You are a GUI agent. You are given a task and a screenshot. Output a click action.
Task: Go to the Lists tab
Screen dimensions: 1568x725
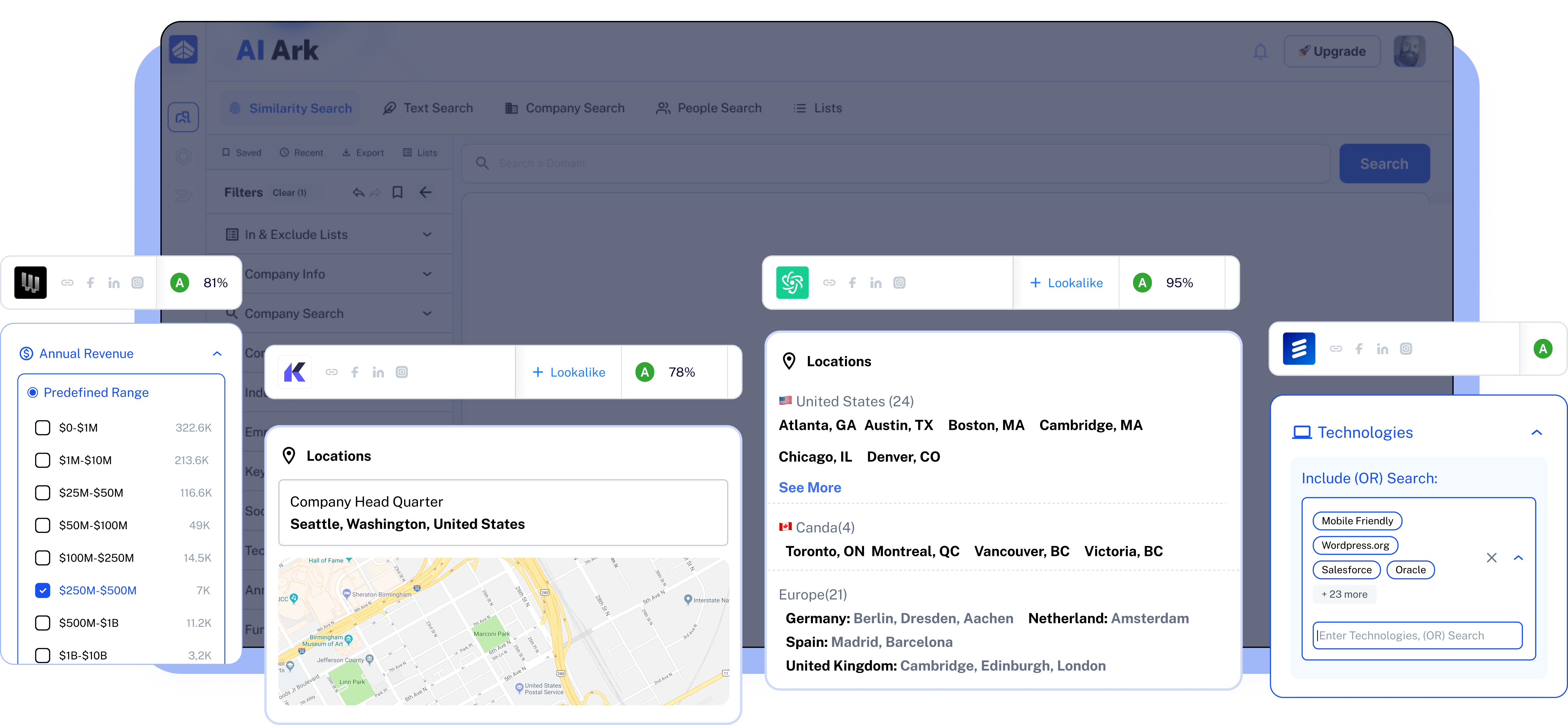818,108
